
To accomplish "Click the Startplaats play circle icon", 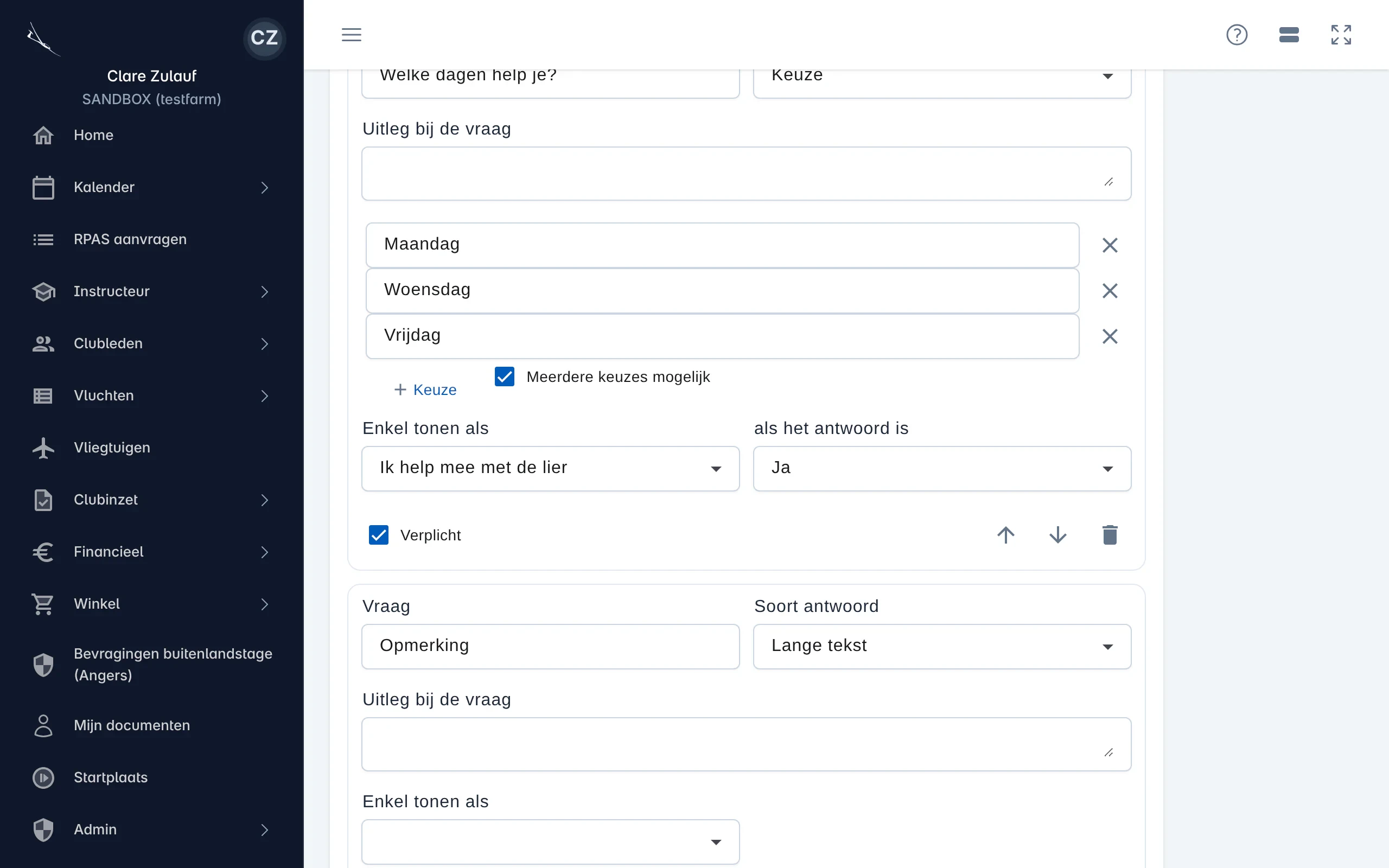I will click(43, 777).
